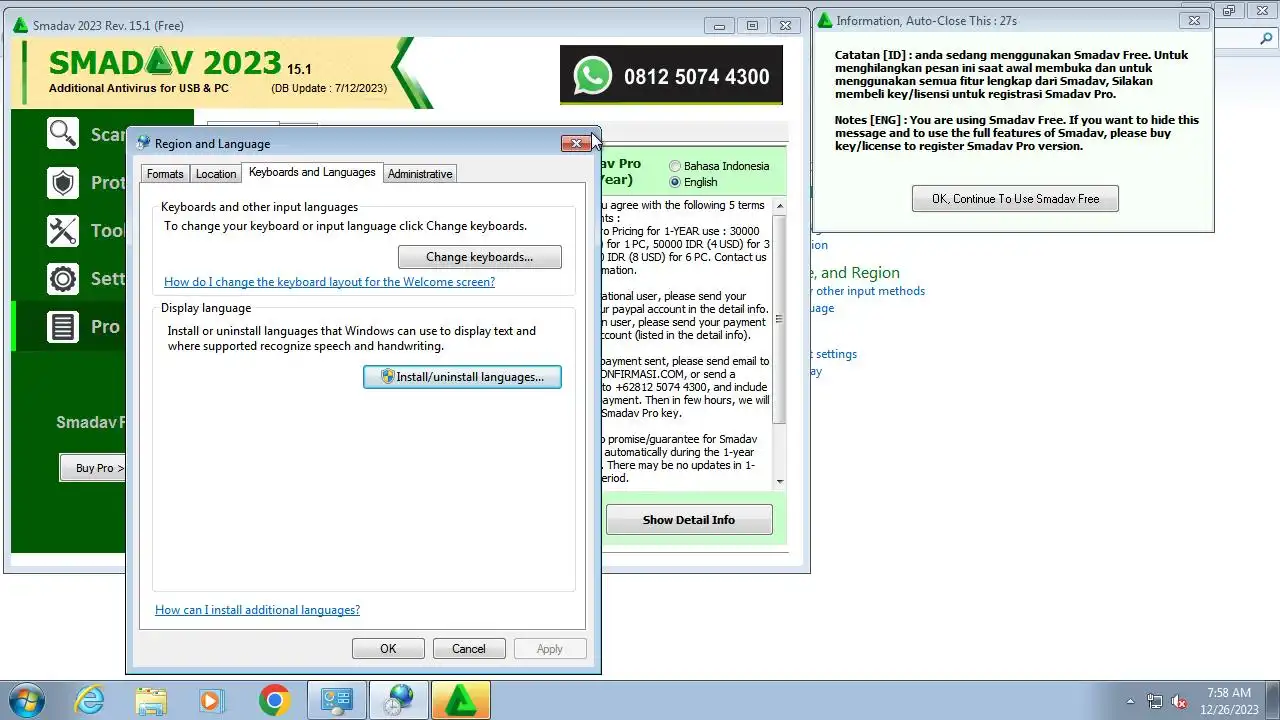Open Windows Explorer from the taskbar
1280x720 pixels.
151,700
